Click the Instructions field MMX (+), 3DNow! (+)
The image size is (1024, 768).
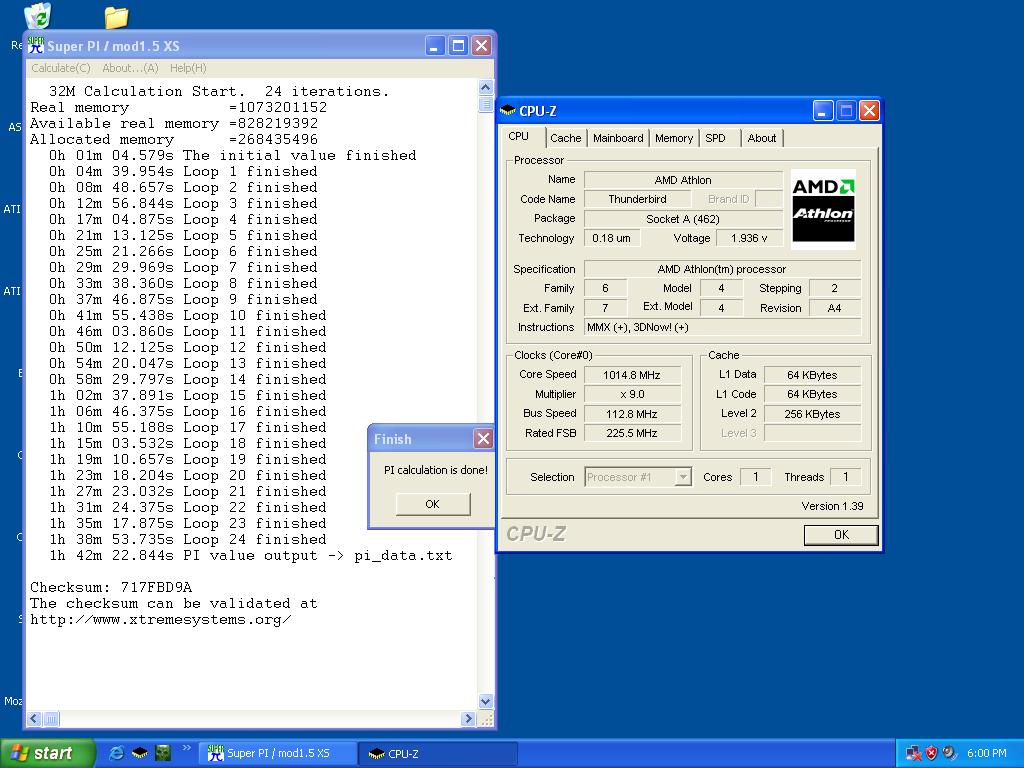(x=722, y=327)
